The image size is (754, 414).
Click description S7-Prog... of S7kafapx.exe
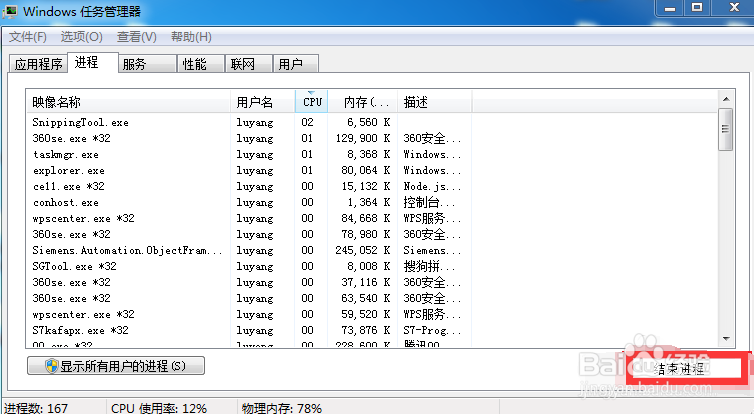(432, 330)
